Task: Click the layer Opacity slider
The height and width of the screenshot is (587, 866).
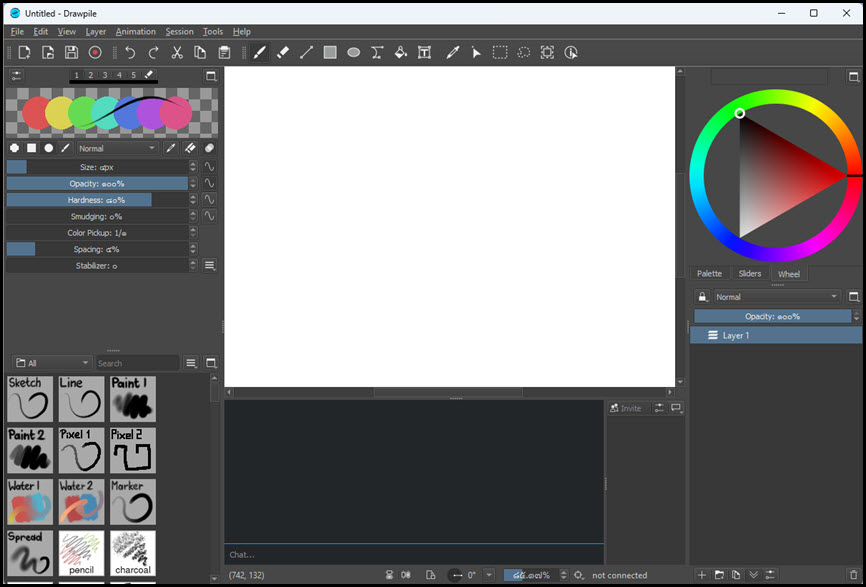Action: click(x=772, y=316)
